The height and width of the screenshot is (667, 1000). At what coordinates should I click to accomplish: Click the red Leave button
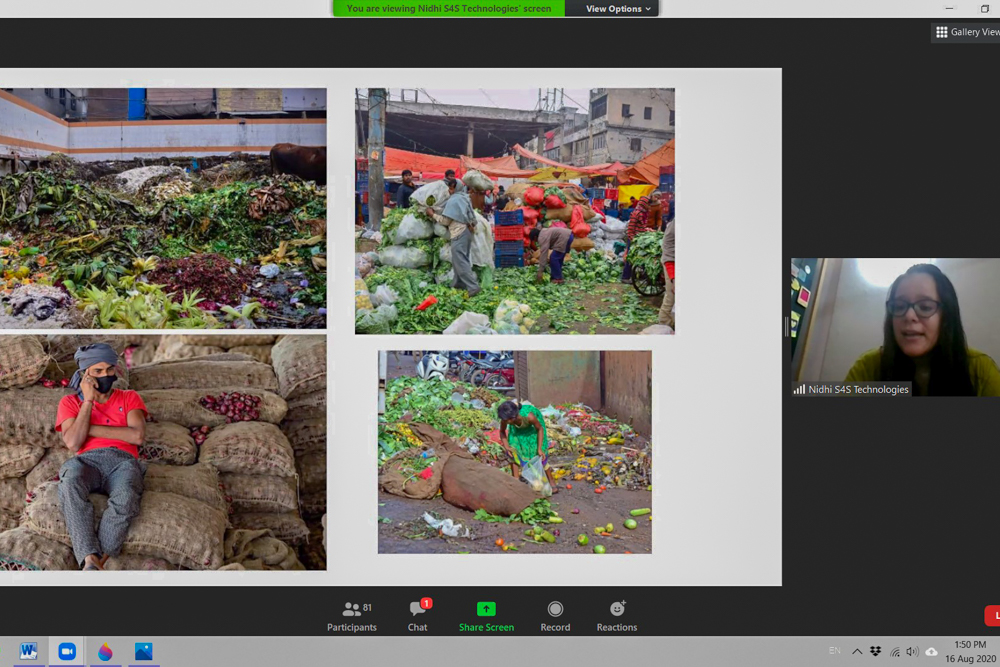(992, 616)
